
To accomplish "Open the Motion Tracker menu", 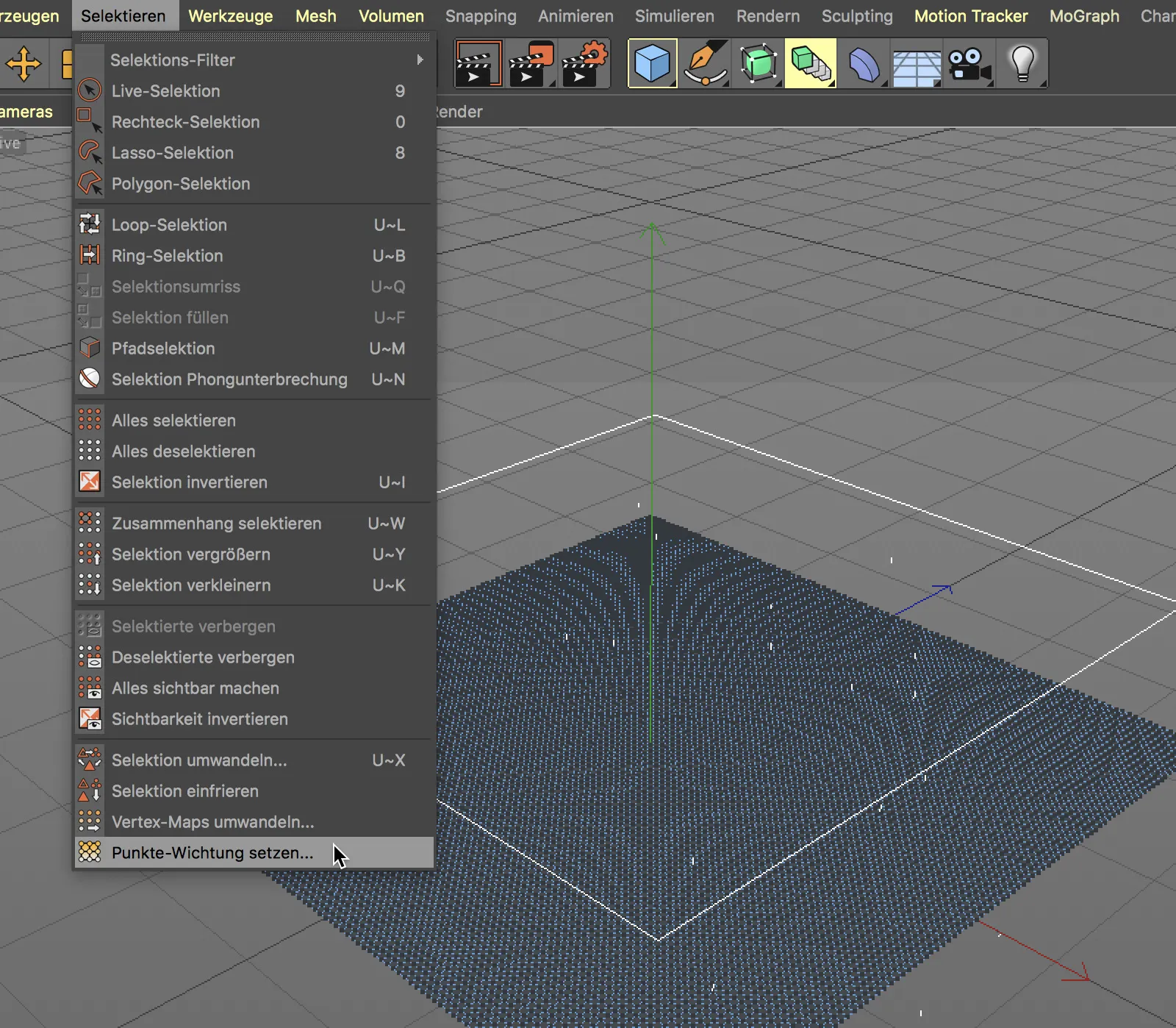I will point(971,15).
